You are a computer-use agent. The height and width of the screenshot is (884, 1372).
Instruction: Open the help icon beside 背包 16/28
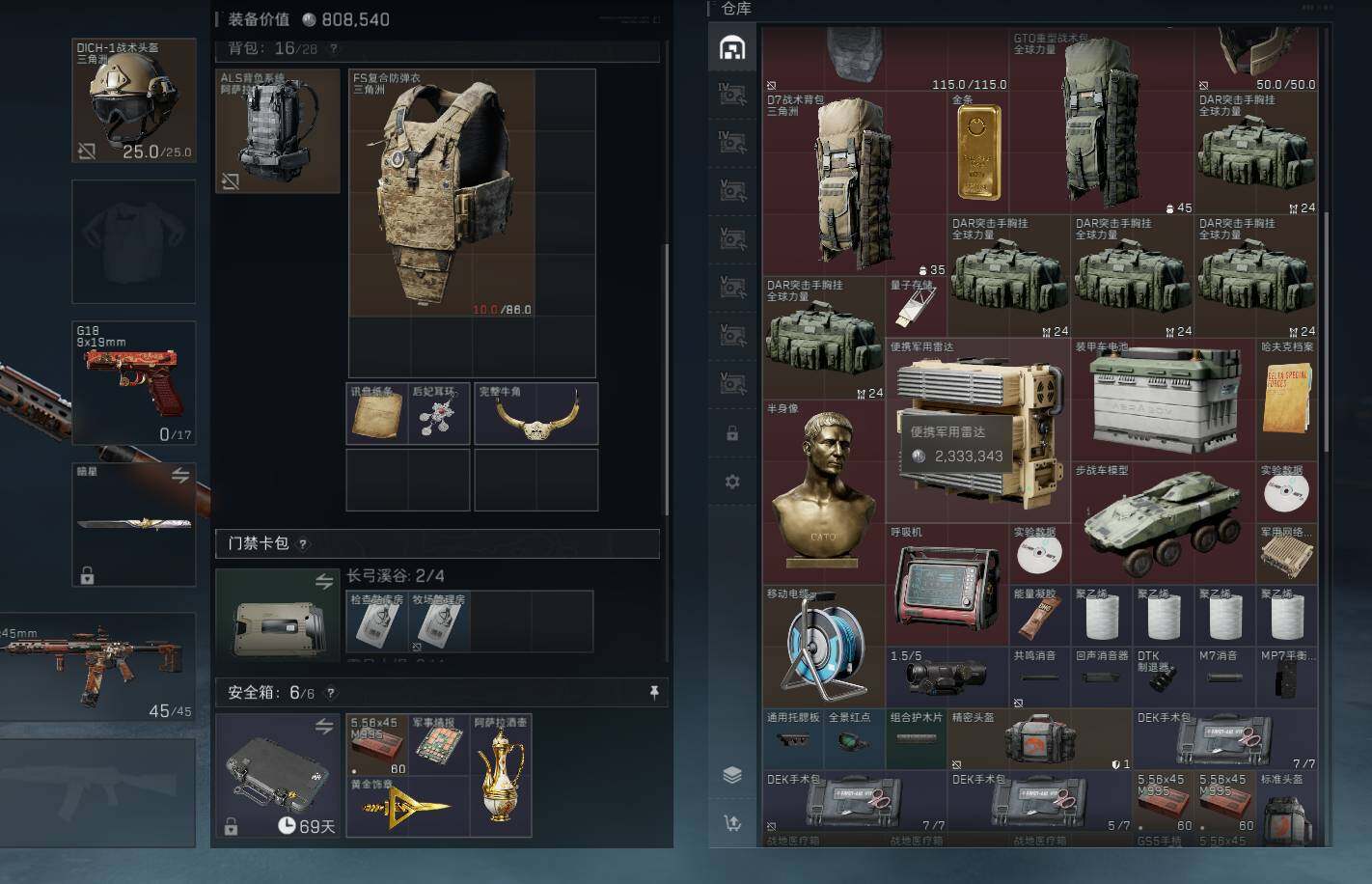[334, 48]
